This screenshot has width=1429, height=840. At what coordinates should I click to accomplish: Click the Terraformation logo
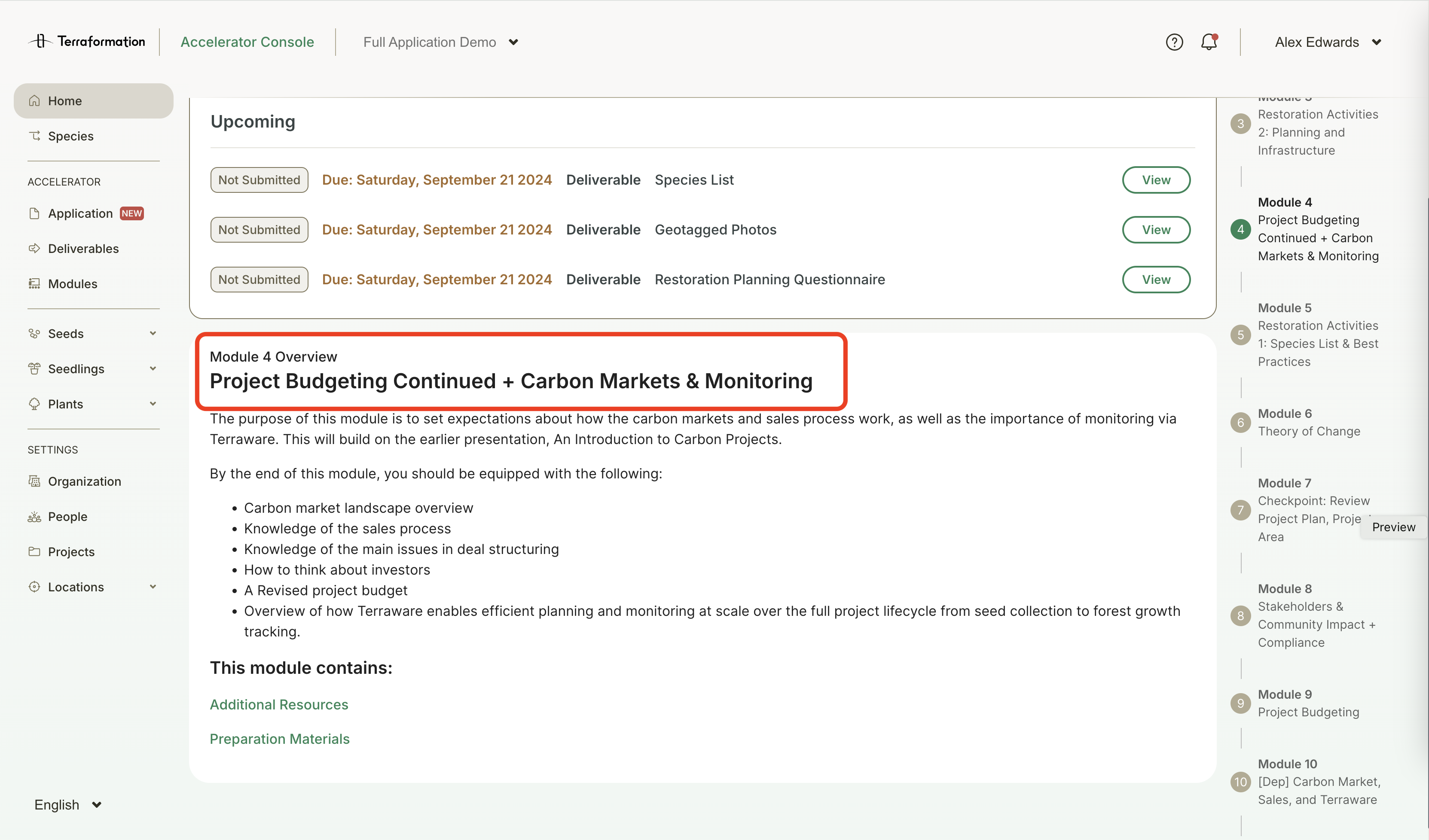(87, 41)
